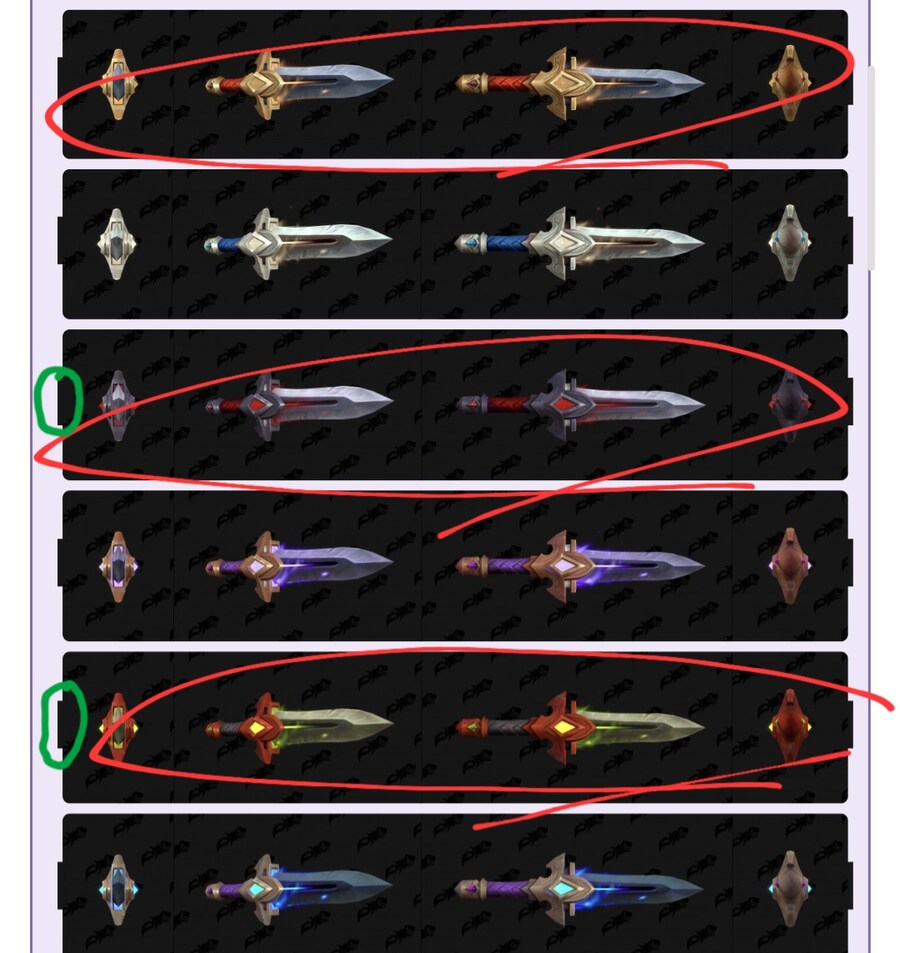Select the dark pommel icon circled in green

pyautogui.click(x=117, y=405)
